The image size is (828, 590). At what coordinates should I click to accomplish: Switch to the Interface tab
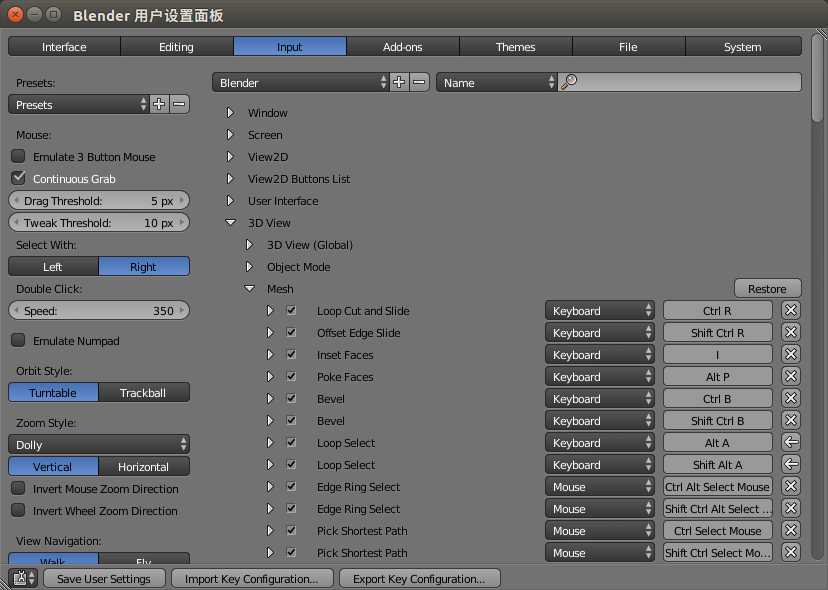64,46
